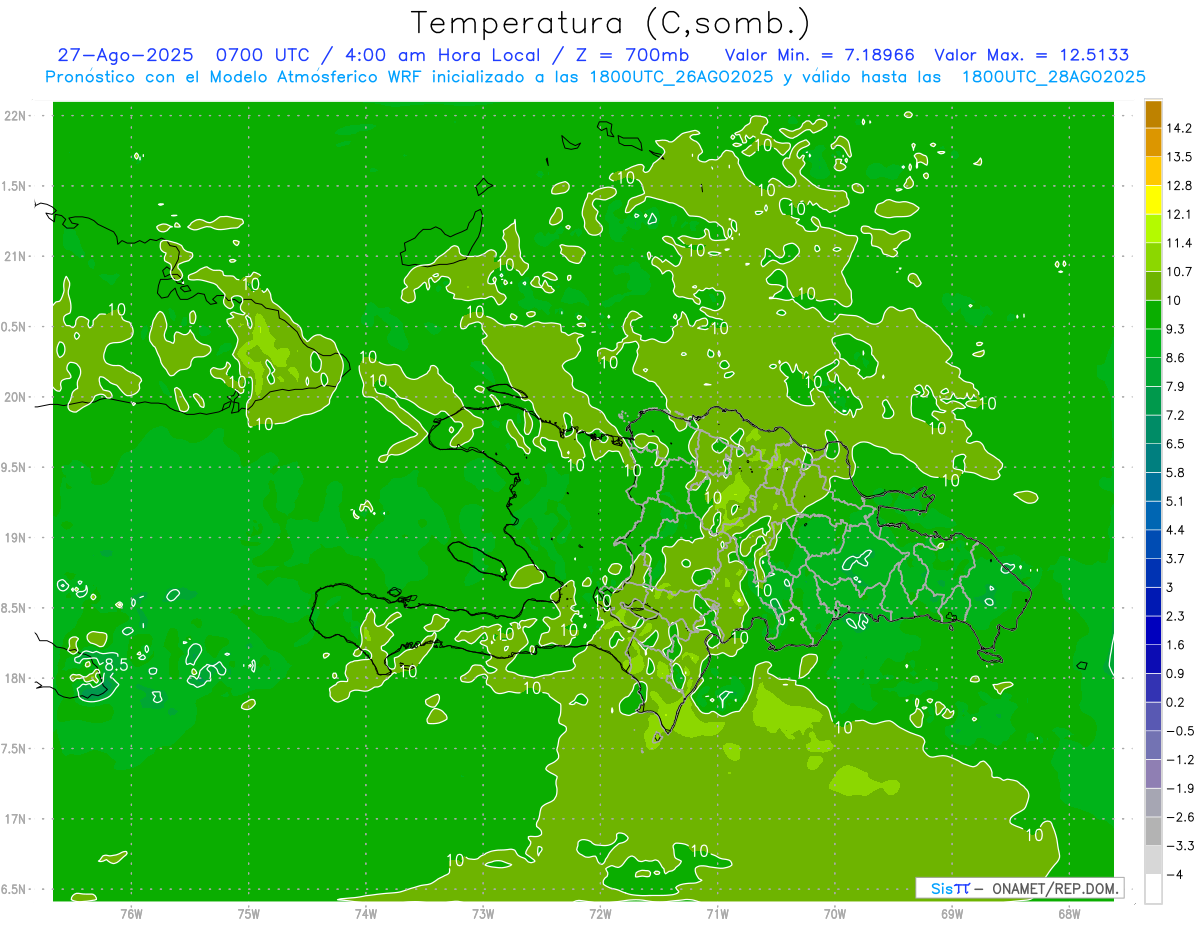Click the '68W' longitude label
Image resolution: width=1200 pixels, height=927 pixels.
click(x=1069, y=914)
